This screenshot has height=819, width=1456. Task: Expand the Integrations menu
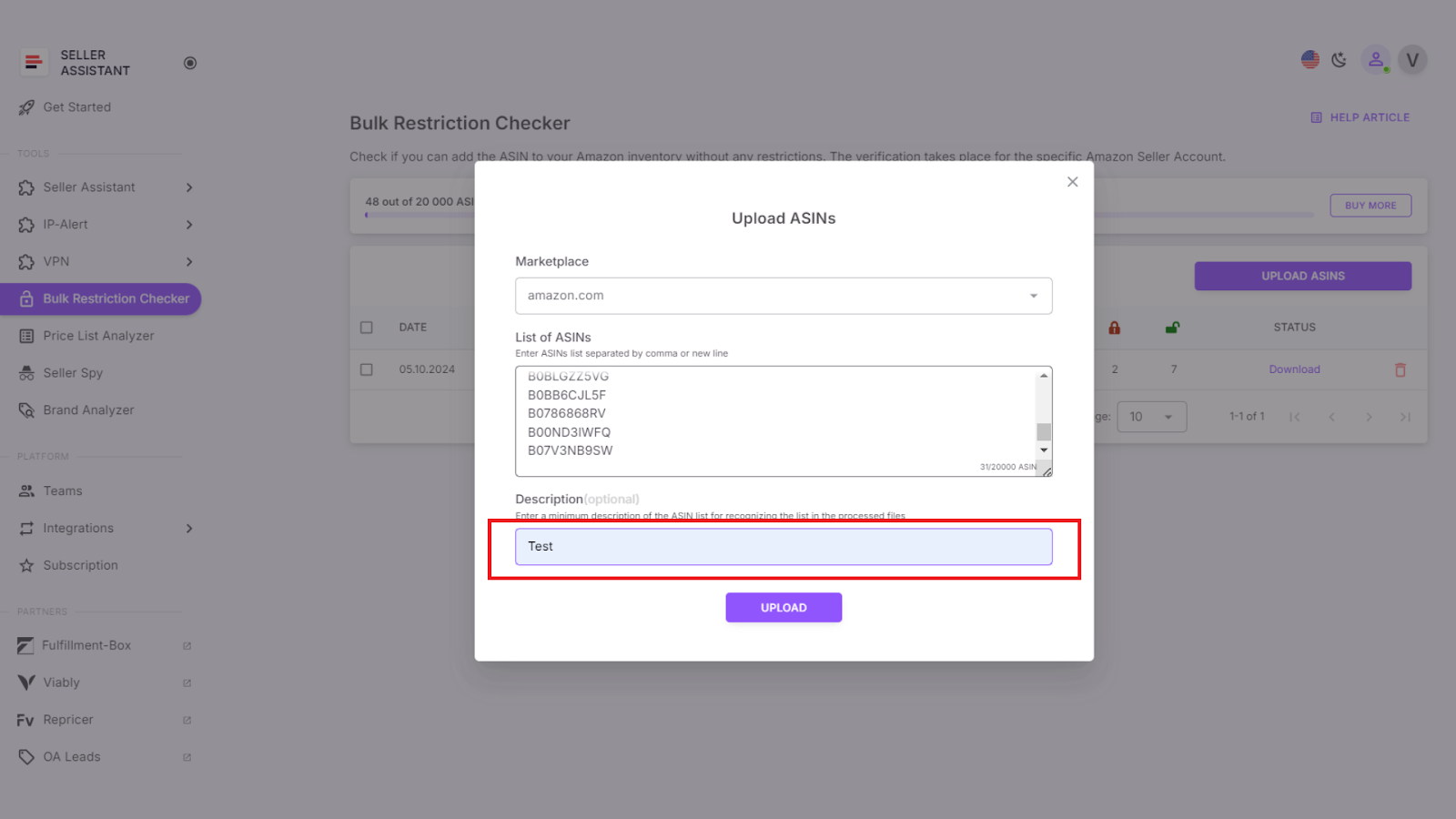(78, 528)
